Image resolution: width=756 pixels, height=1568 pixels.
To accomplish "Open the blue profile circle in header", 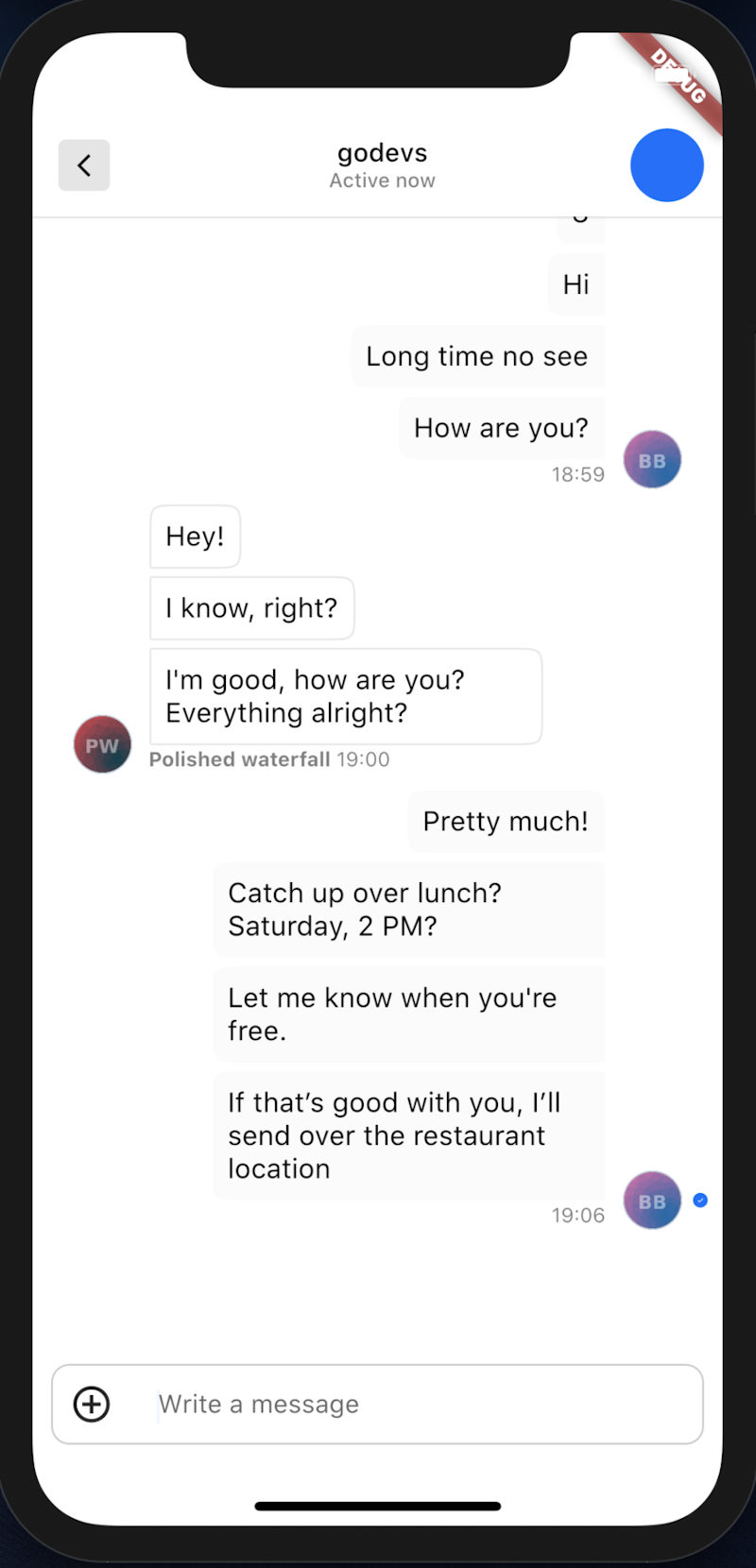I will pos(666,165).
